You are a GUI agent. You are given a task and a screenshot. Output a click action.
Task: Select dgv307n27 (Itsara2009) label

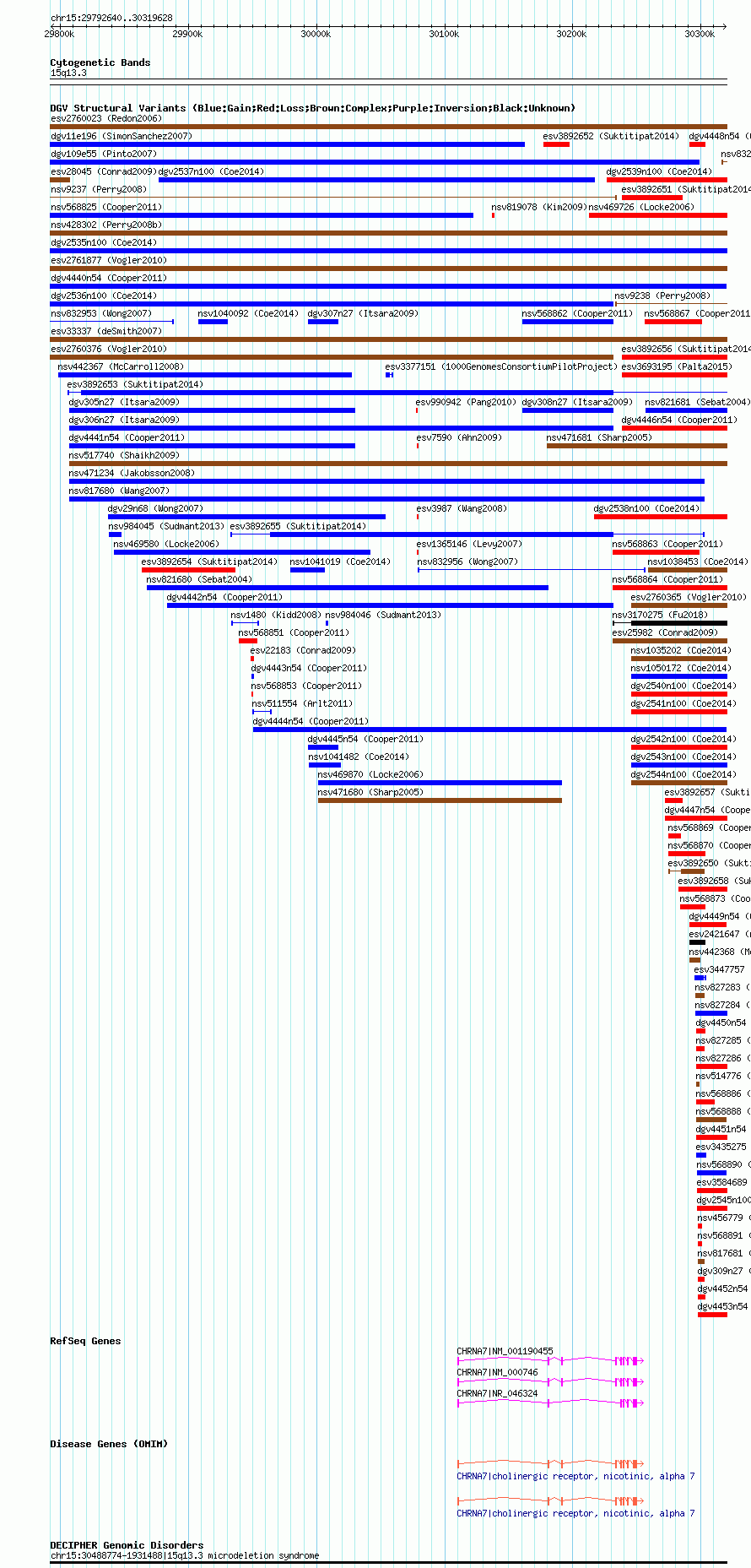363,313
